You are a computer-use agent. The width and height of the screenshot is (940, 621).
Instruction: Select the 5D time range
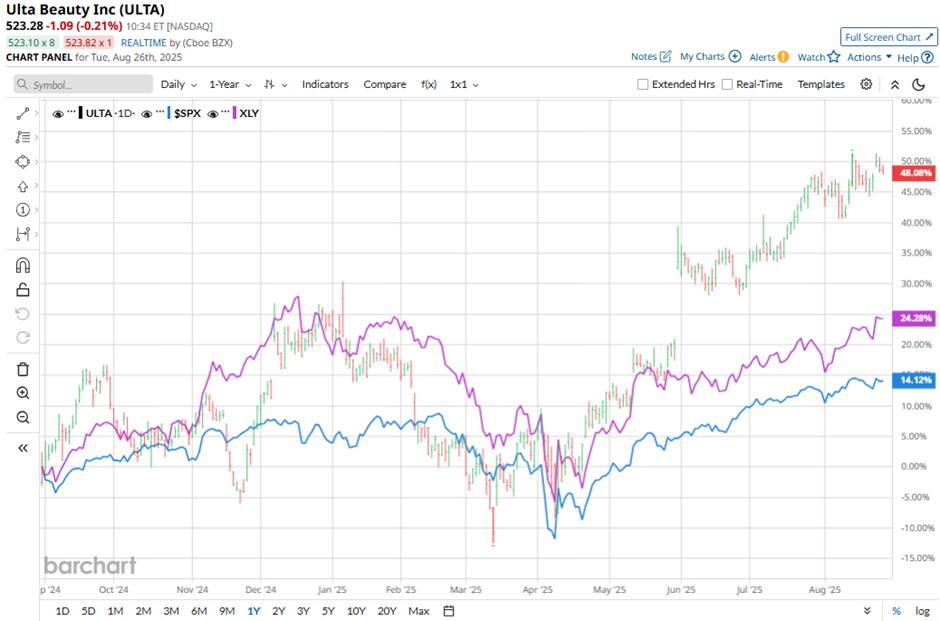click(x=88, y=611)
